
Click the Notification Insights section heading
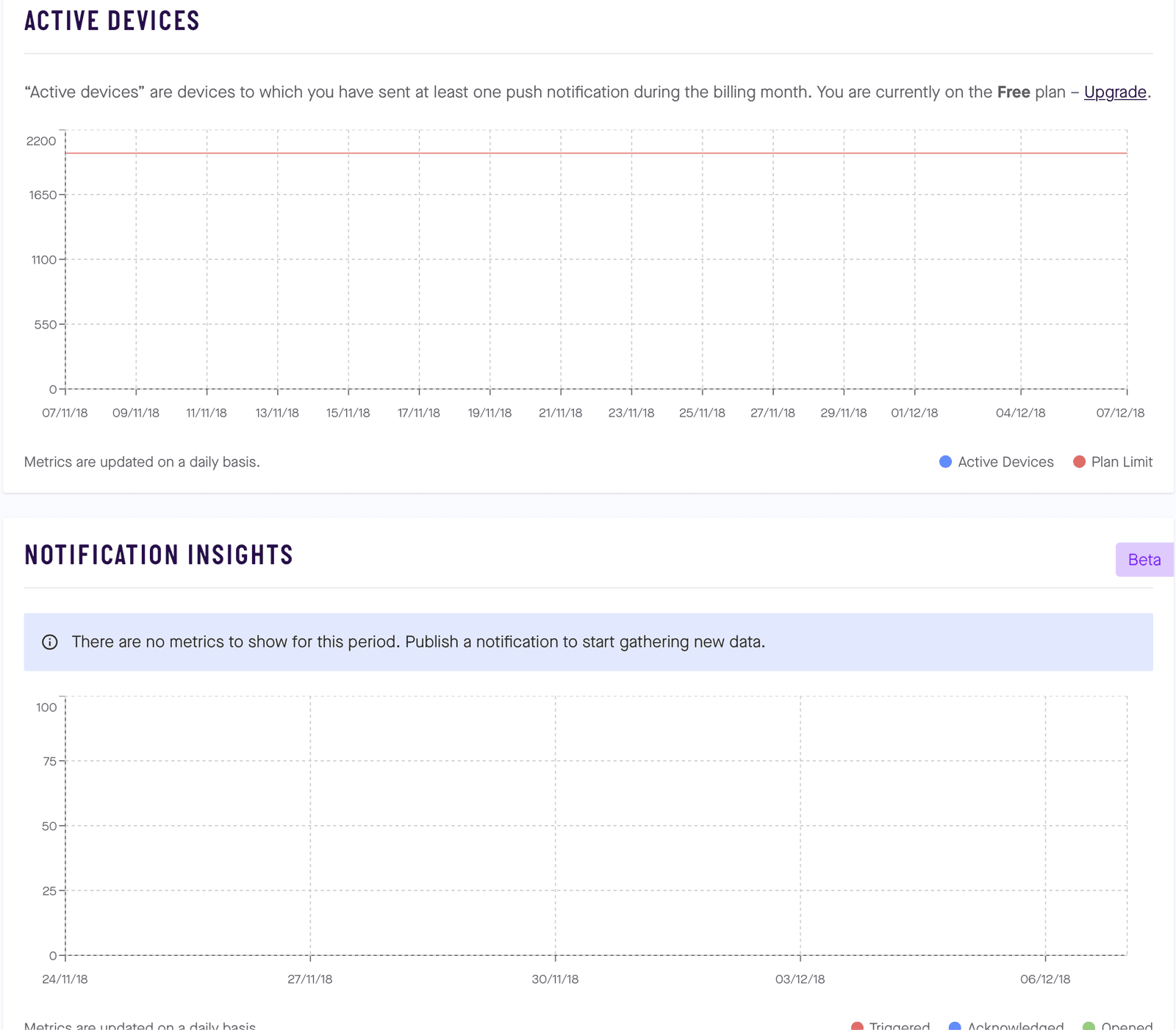point(159,555)
